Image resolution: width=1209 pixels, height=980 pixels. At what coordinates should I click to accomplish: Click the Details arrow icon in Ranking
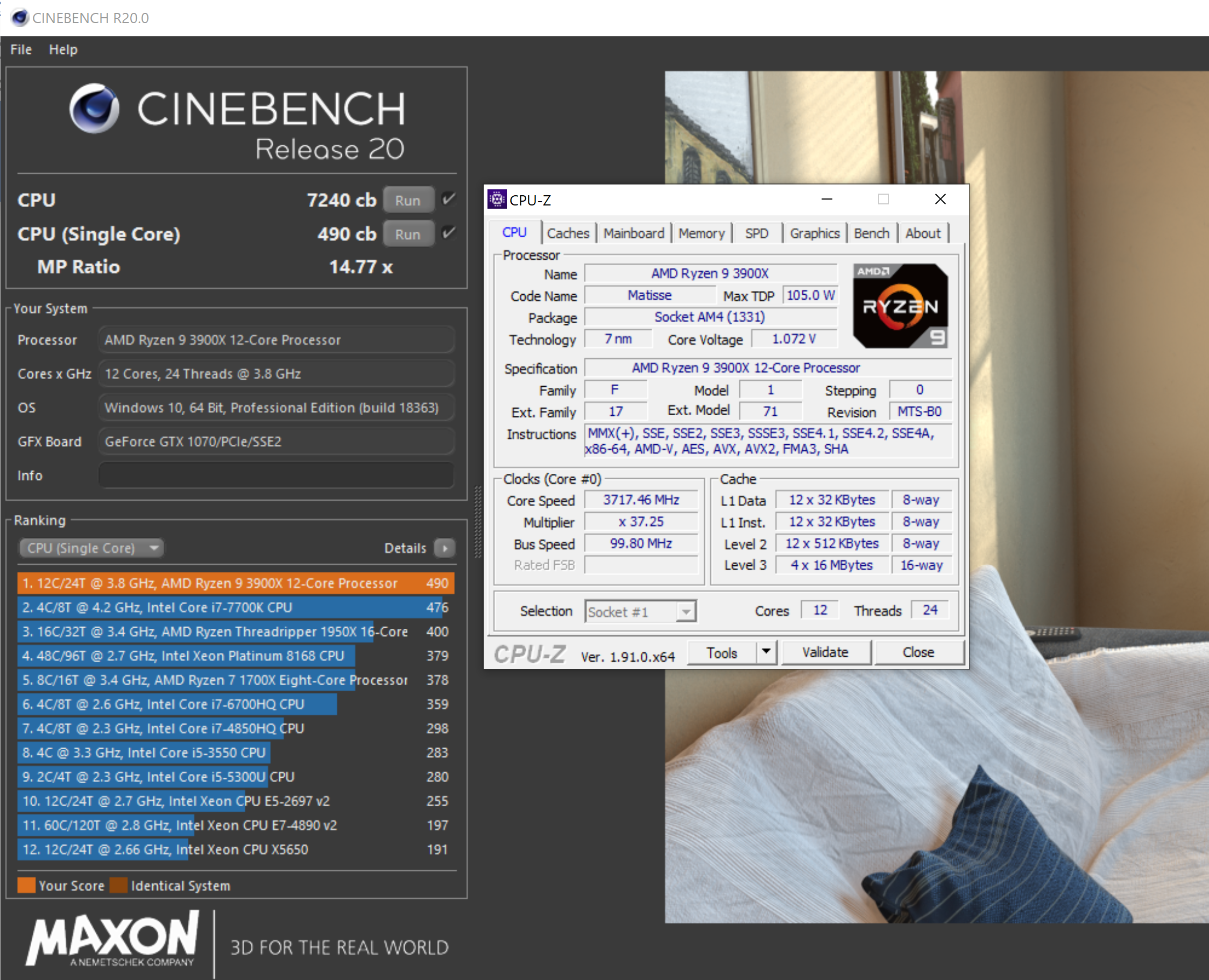point(445,548)
